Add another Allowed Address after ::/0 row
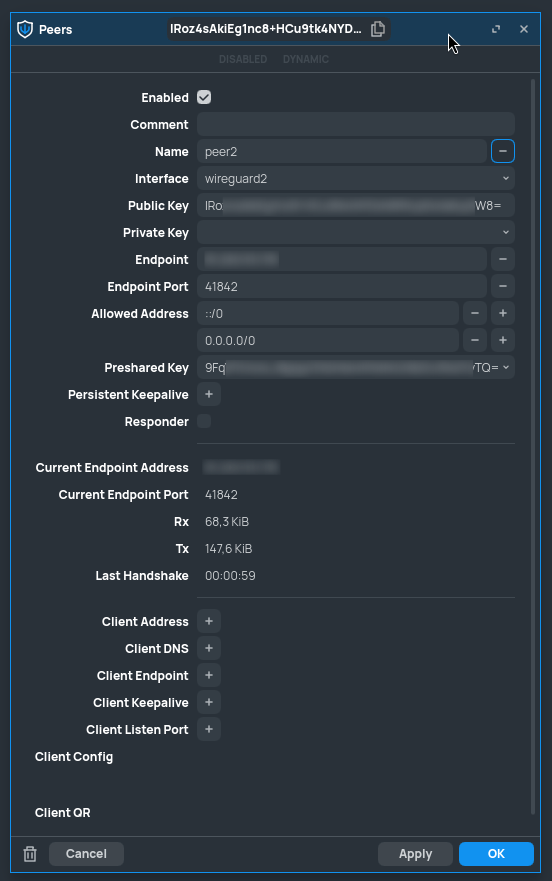The height and width of the screenshot is (881, 552). pyautogui.click(x=503, y=314)
